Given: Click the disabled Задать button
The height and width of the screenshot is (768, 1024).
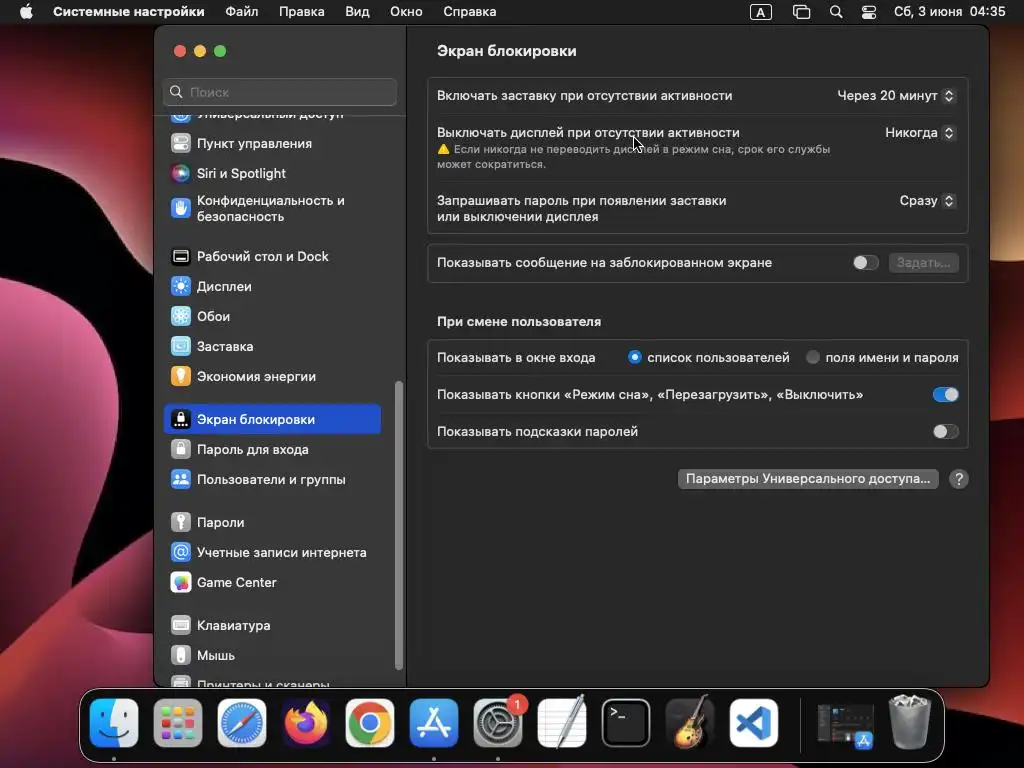Looking at the screenshot, I should 923,263.
